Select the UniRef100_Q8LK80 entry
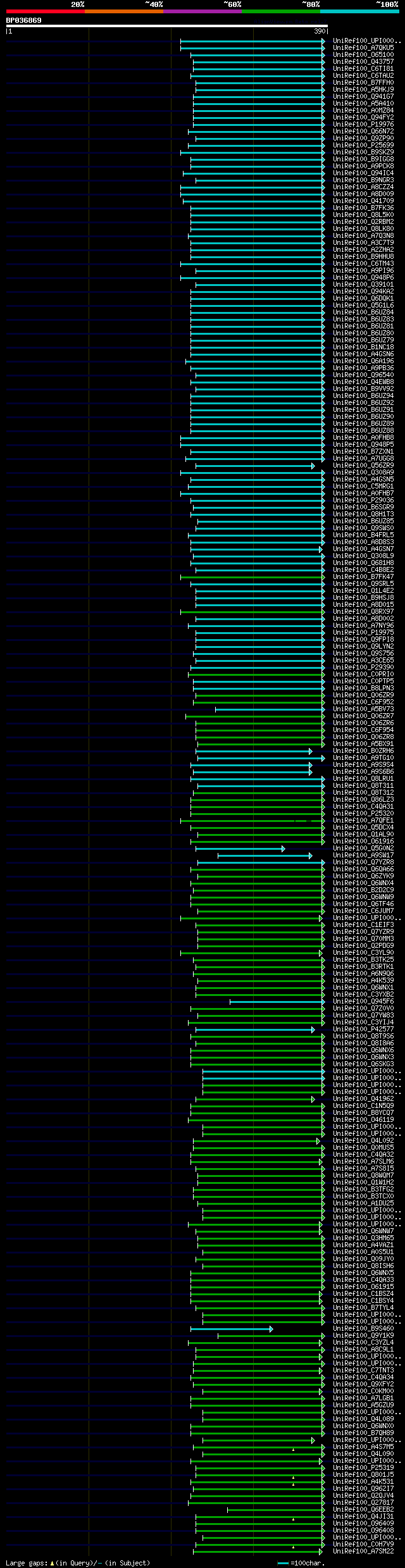 click(x=363, y=228)
